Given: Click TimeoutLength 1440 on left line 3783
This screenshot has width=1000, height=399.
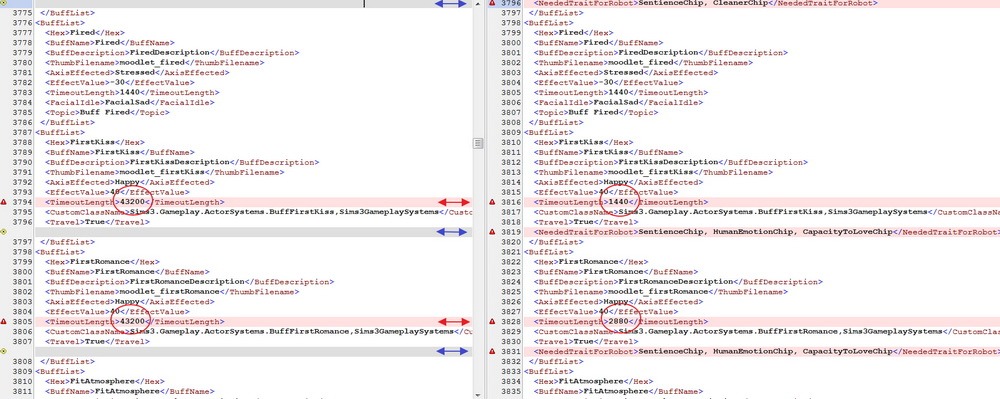Looking at the screenshot, I should click(x=132, y=93).
